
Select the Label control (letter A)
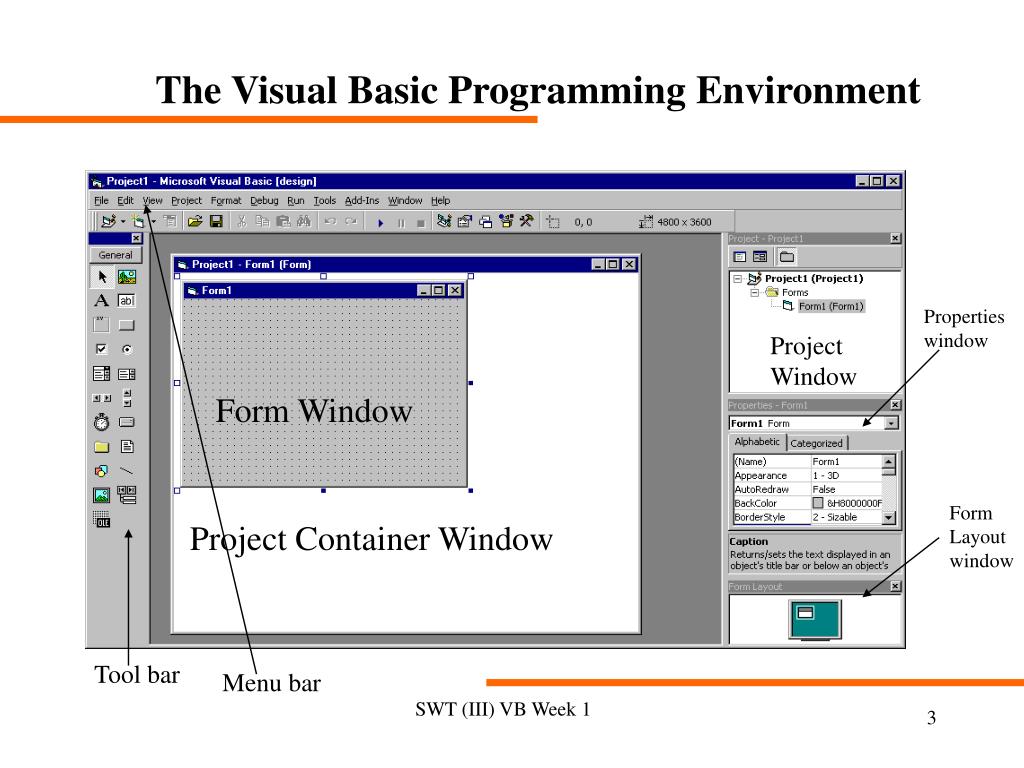pos(102,300)
